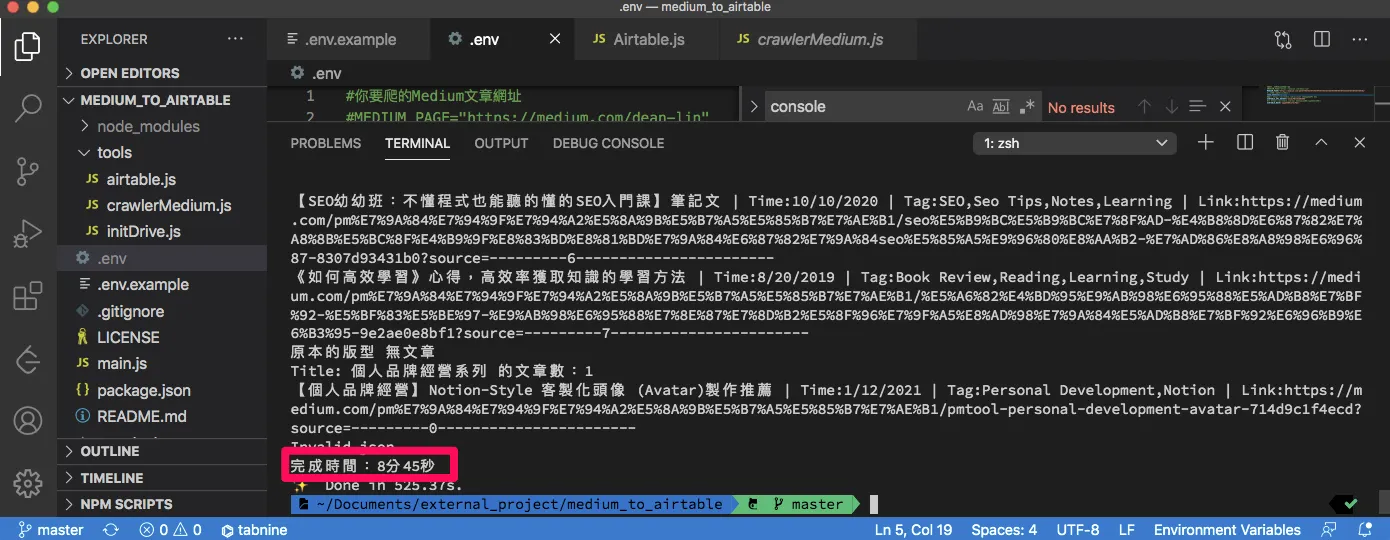Click the tabnine status bar item
This screenshot has width=1390, height=540.
(254, 530)
